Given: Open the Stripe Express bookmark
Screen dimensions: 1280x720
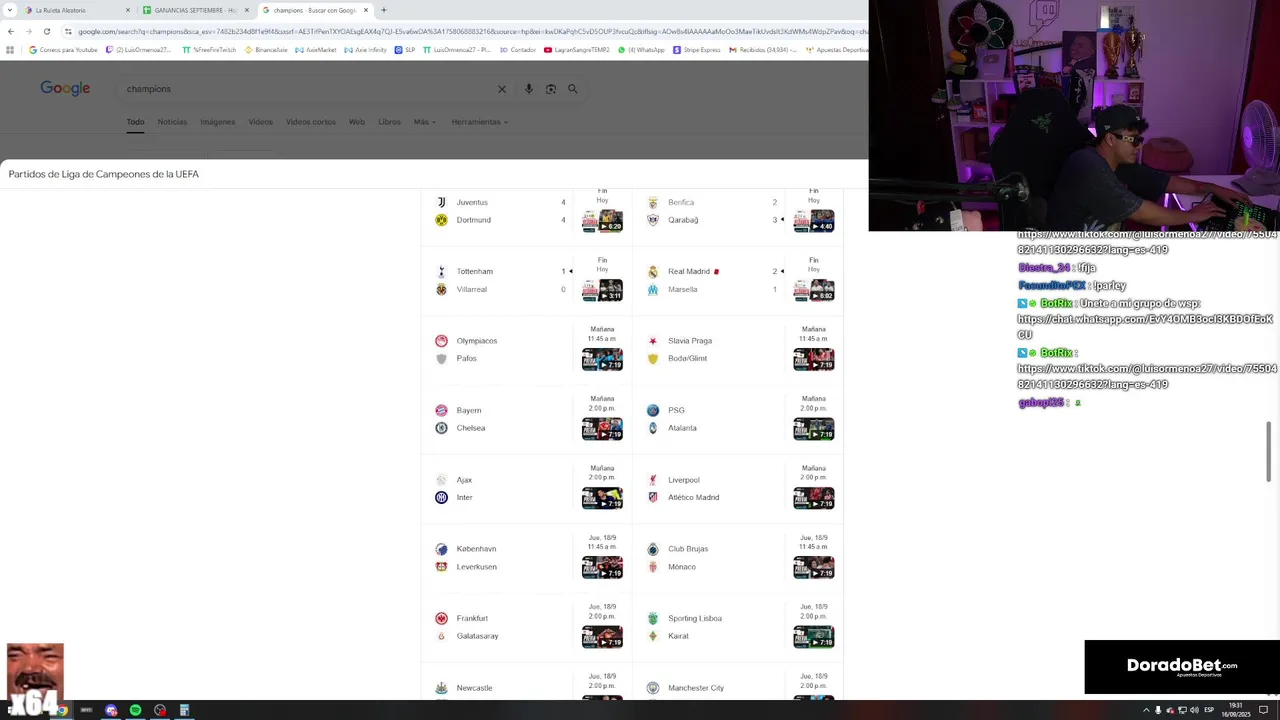Looking at the screenshot, I should (x=697, y=50).
